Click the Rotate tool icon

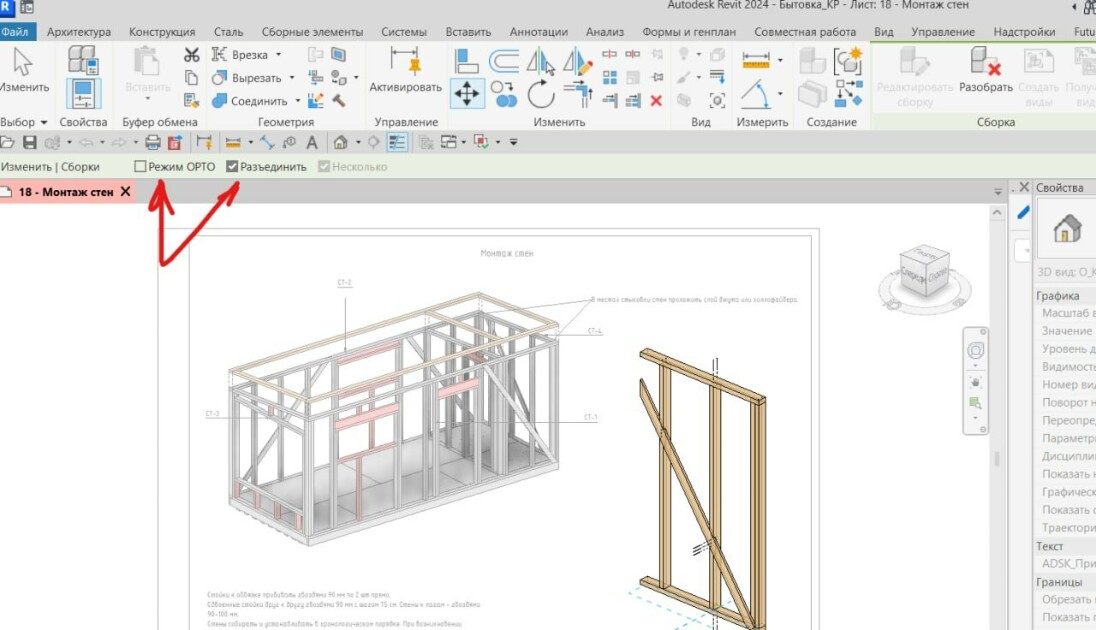[540, 94]
